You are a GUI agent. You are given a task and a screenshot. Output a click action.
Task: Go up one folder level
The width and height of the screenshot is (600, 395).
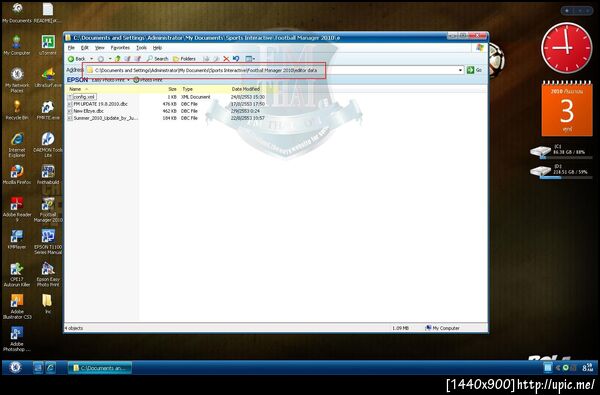pyautogui.click(x=118, y=59)
